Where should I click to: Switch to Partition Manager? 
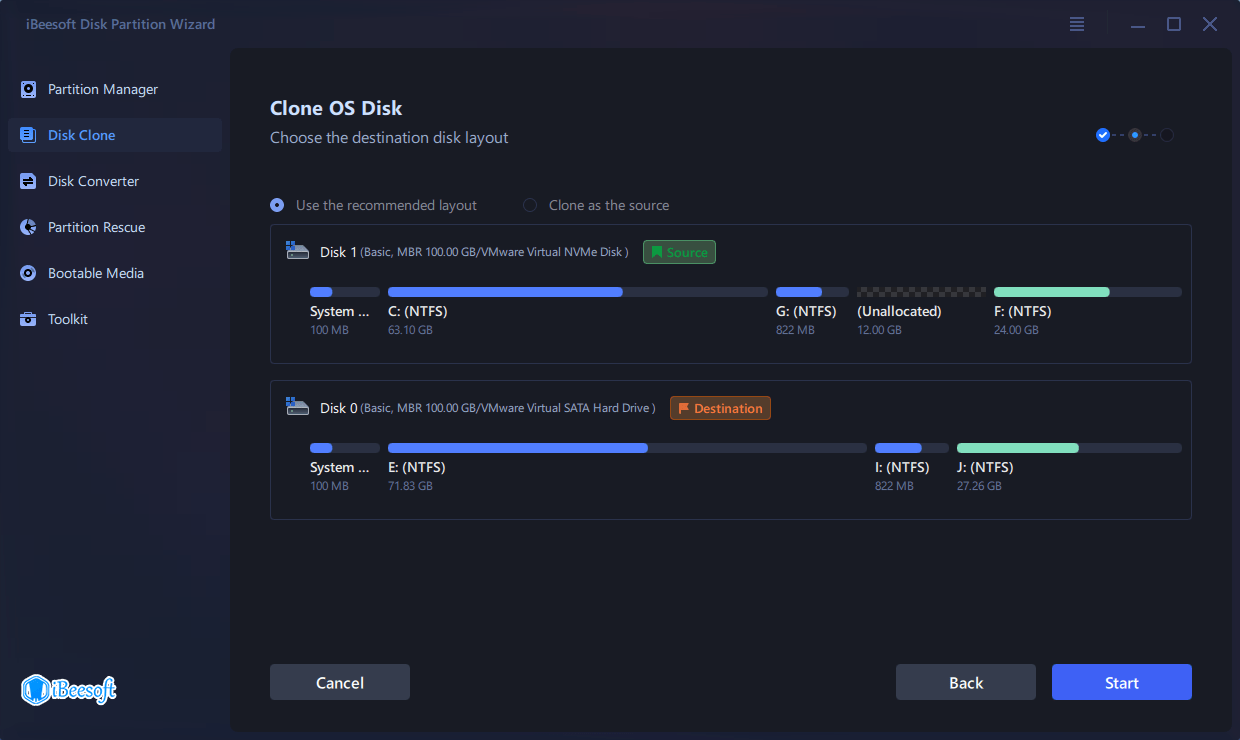coord(115,89)
